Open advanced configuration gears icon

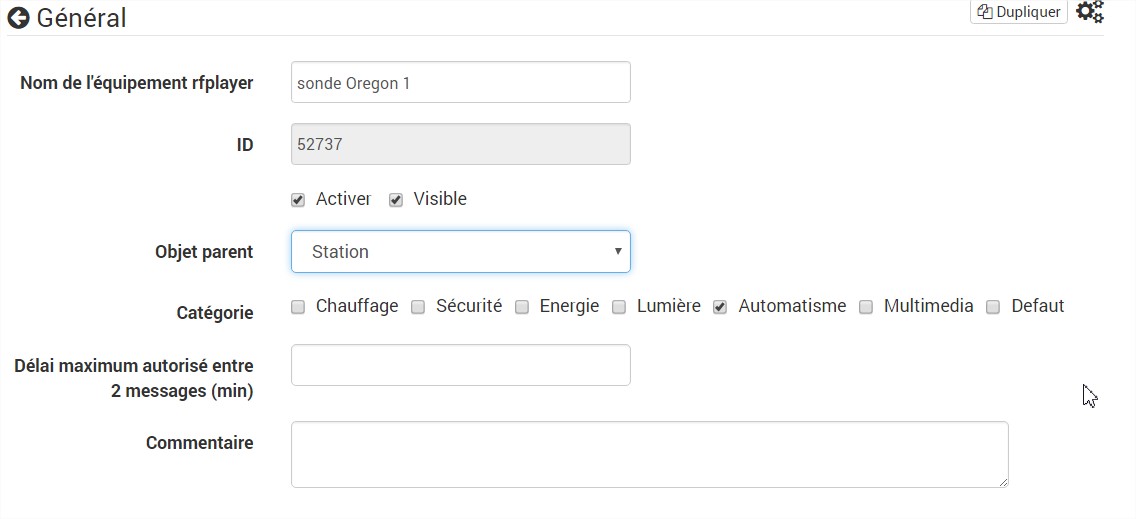[x=1090, y=12]
